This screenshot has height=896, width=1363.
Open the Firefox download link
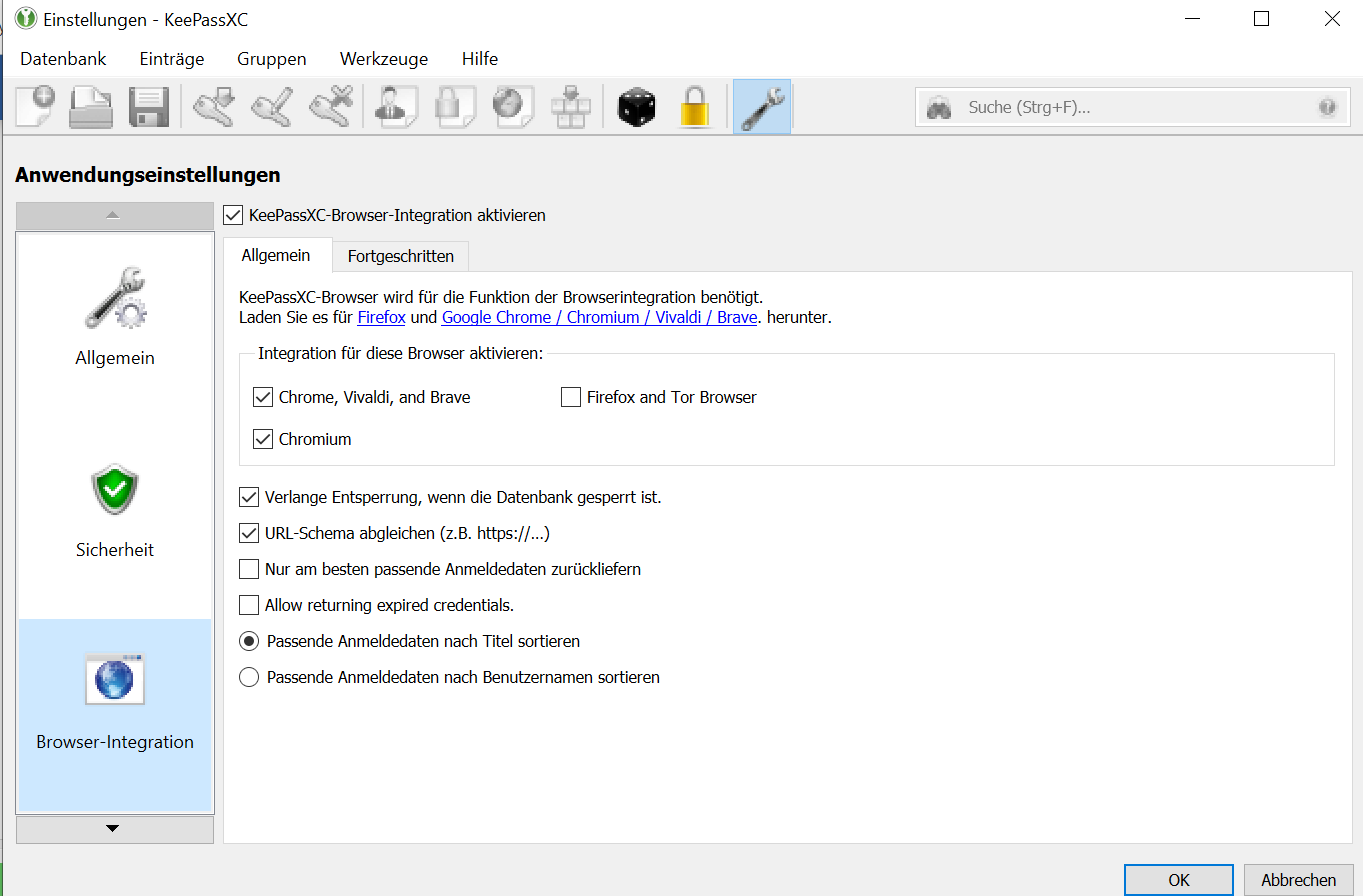pos(381,318)
